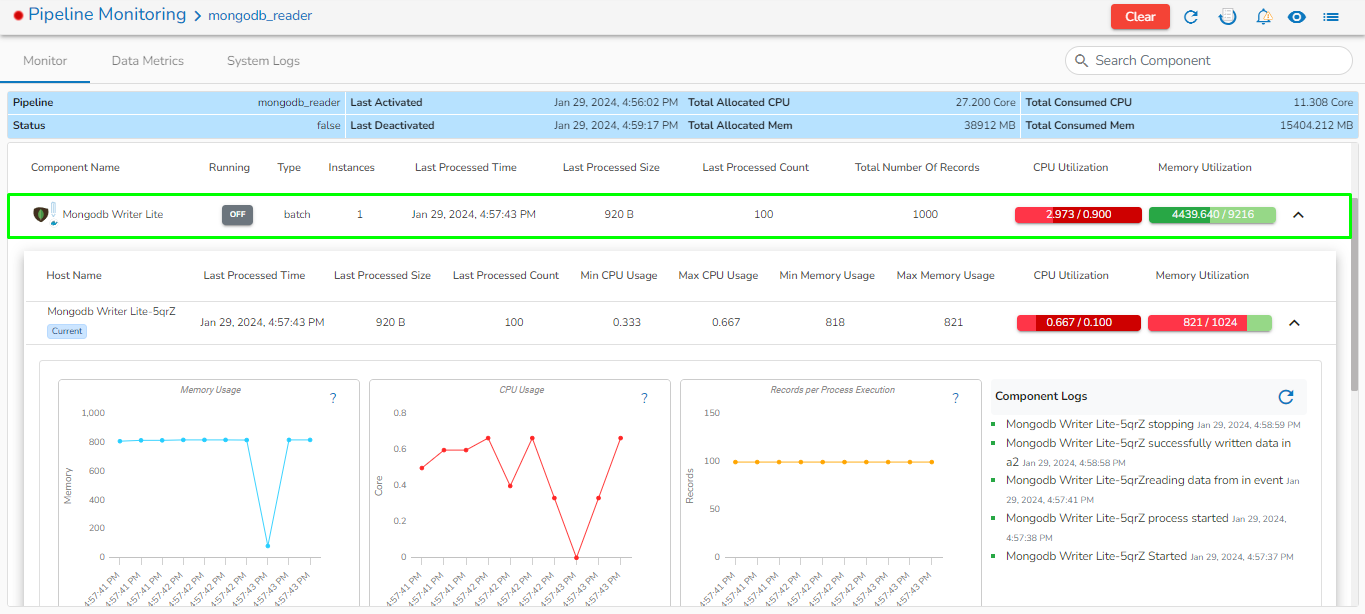Collapse the Mongodb Writer Lite-5qrZ host details
Viewport: 1365px width, 614px height.
1294,323
